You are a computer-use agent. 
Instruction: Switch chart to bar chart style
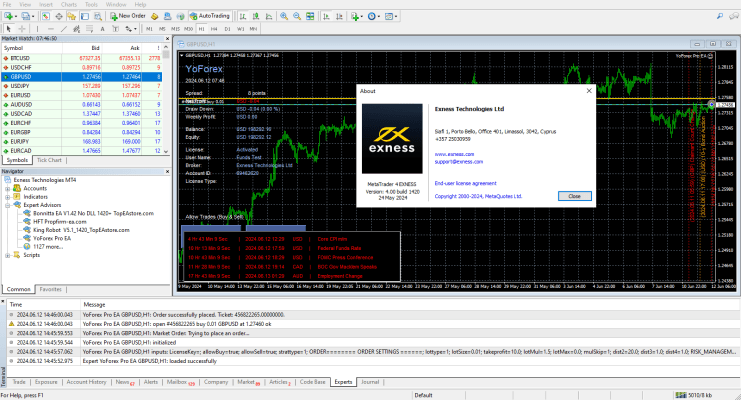(242, 16)
